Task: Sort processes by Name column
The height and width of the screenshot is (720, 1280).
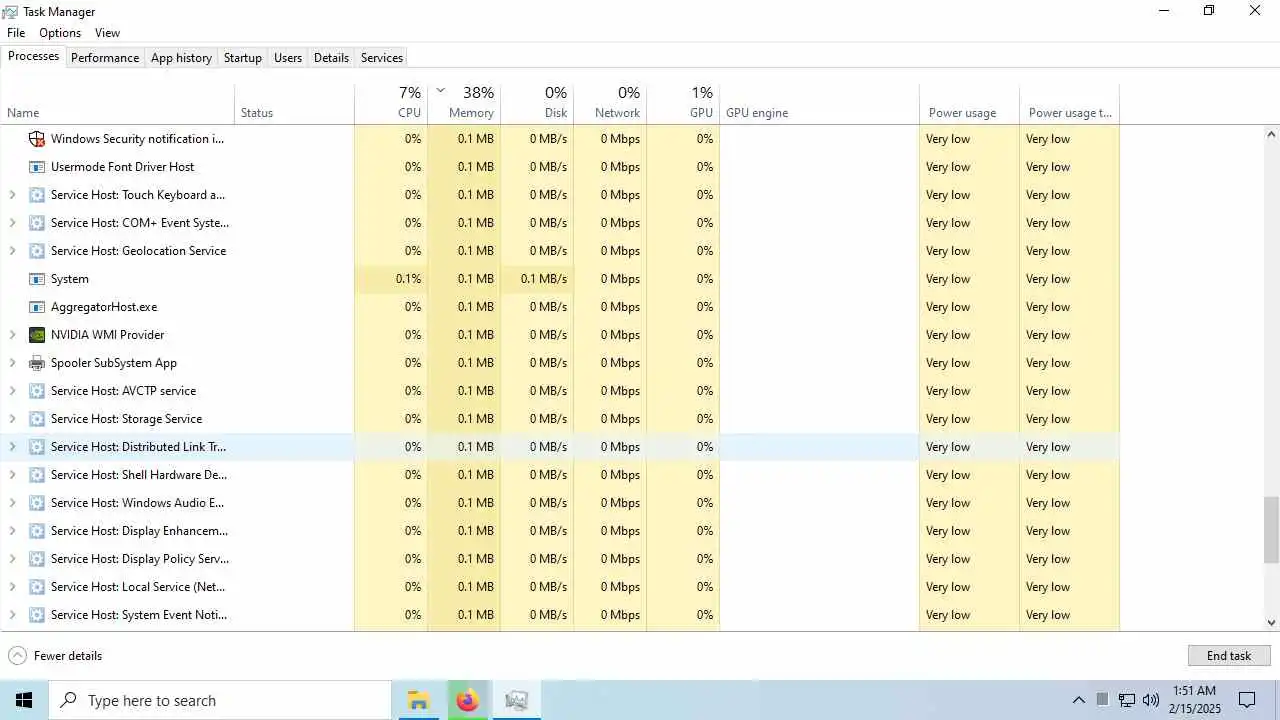Action: [118, 103]
